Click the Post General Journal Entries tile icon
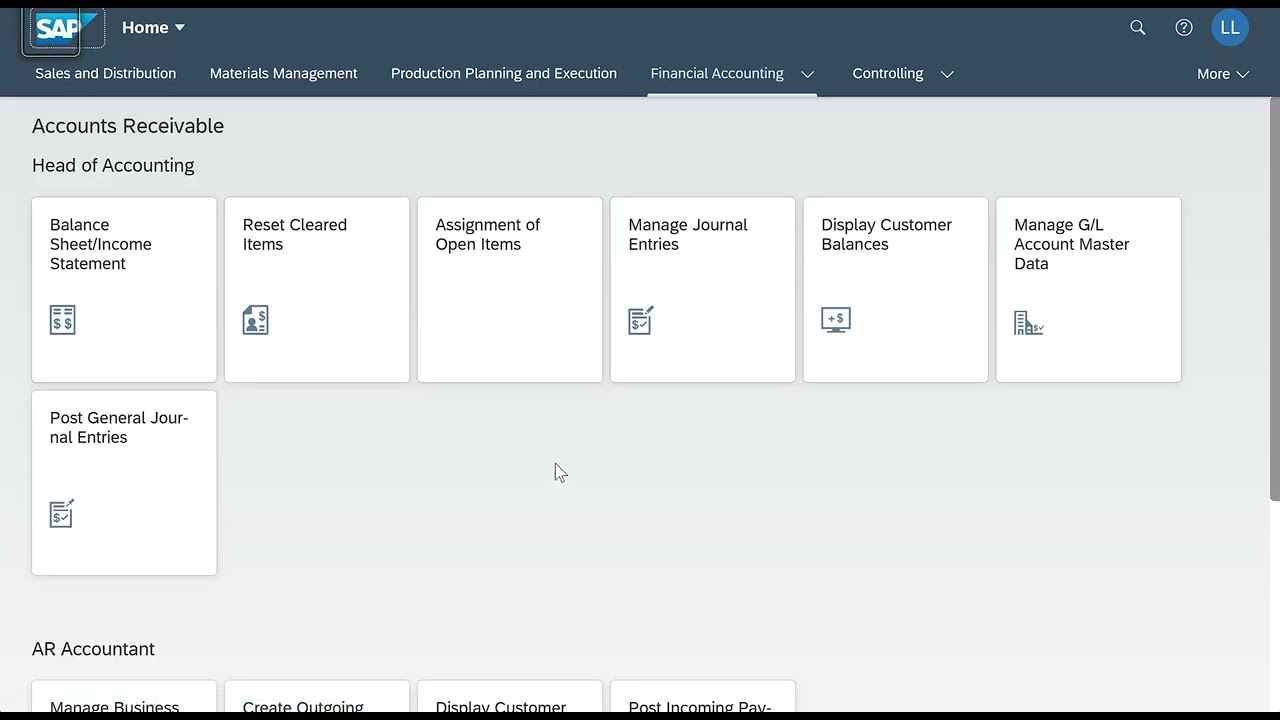This screenshot has width=1280, height=720. click(x=62, y=513)
